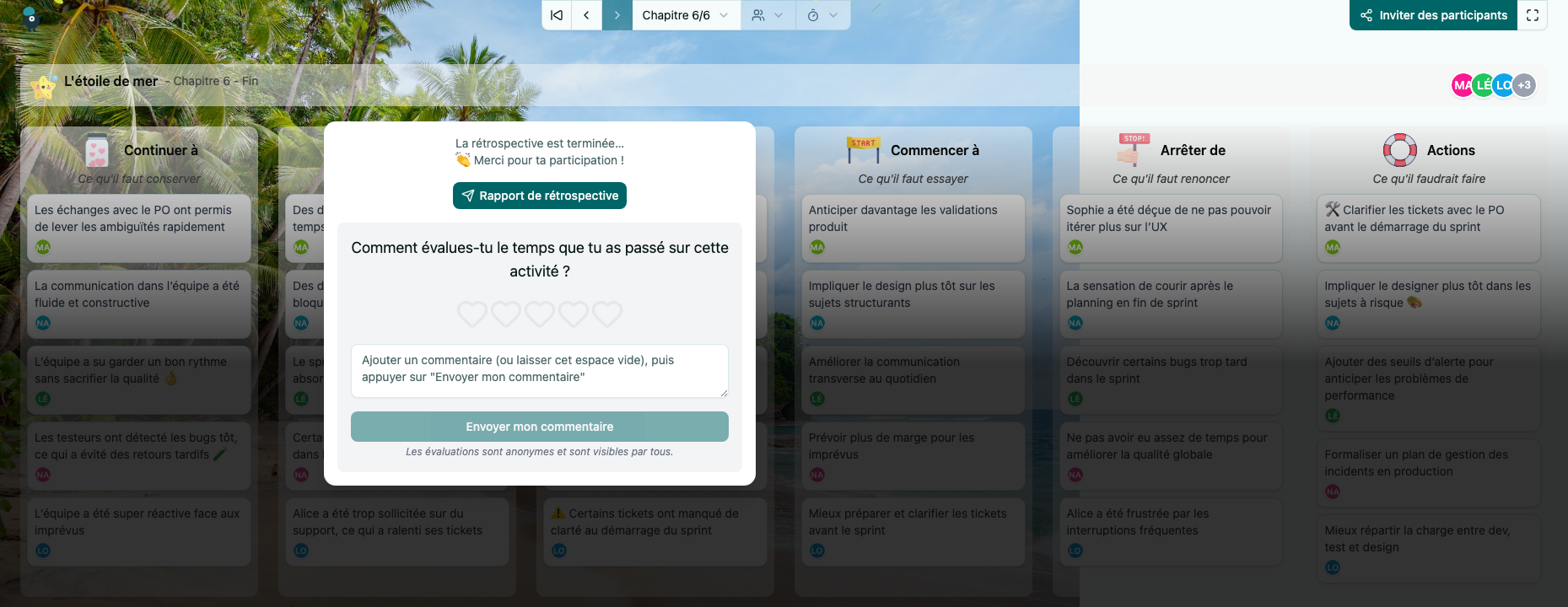The height and width of the screenshot is (607, 1568).
Task: Show the +3 additional participants
Action: click(x=1524, y=85)
